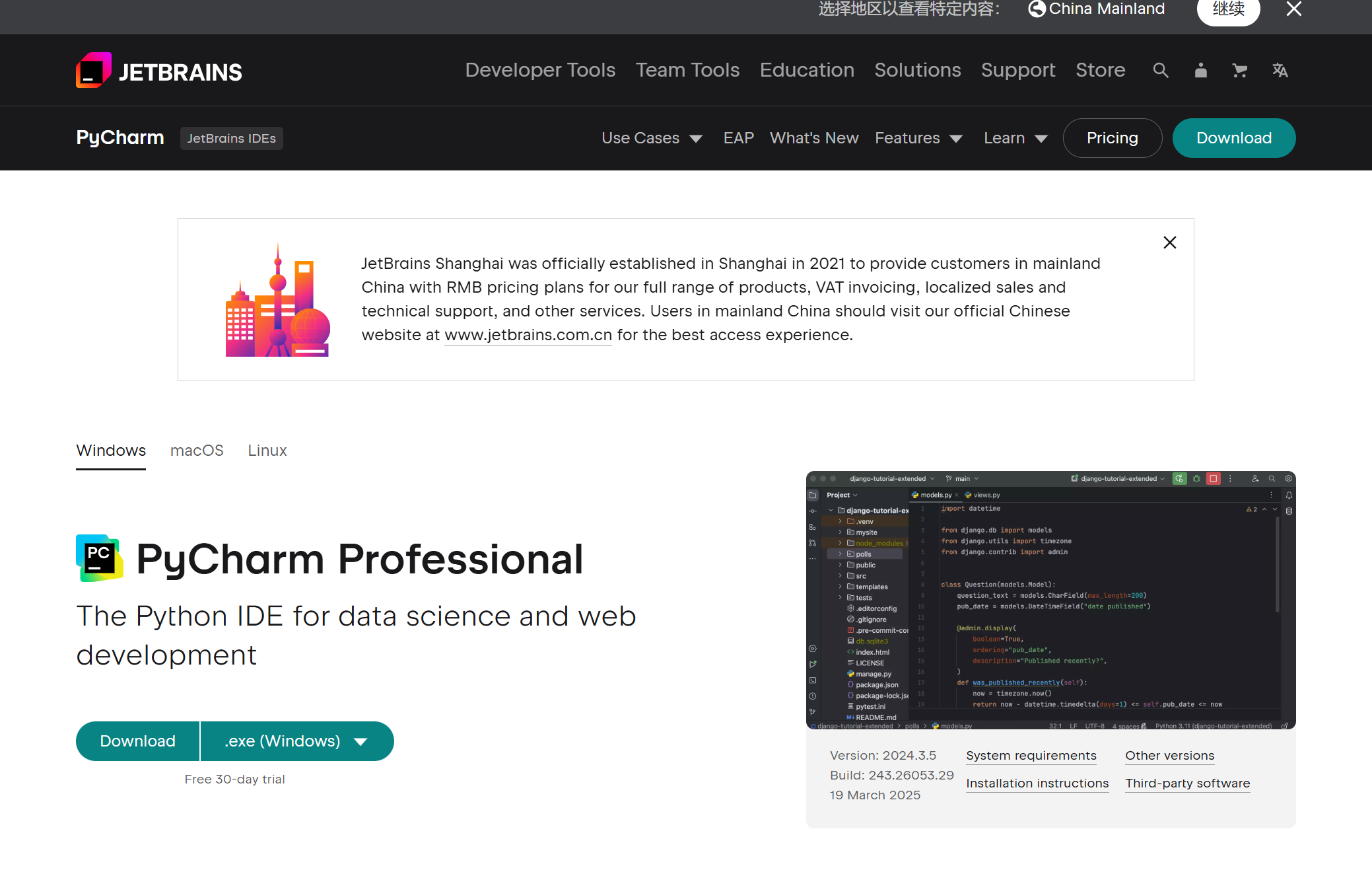The image size is (1372, 872).
Task: Open the EAP page
Action: tap(739, 138)
